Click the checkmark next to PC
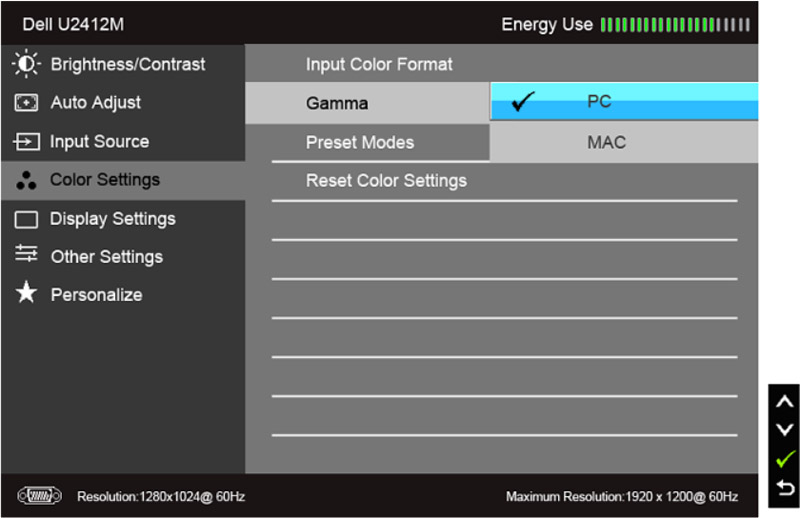 coord(523,102)
